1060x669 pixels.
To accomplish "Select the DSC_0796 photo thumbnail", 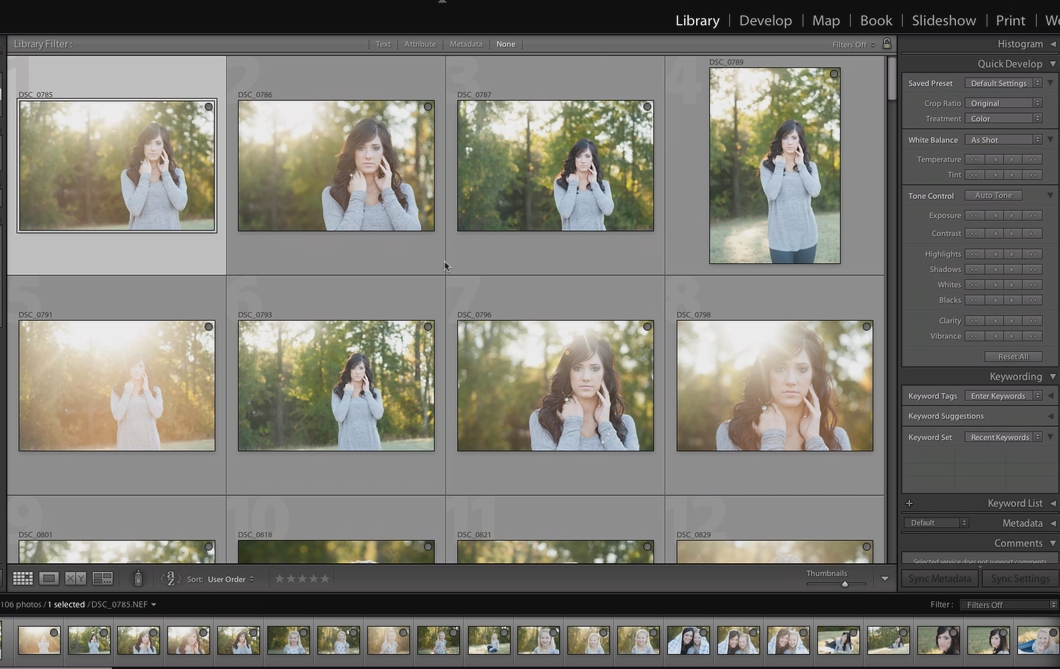I will [555, 386].
